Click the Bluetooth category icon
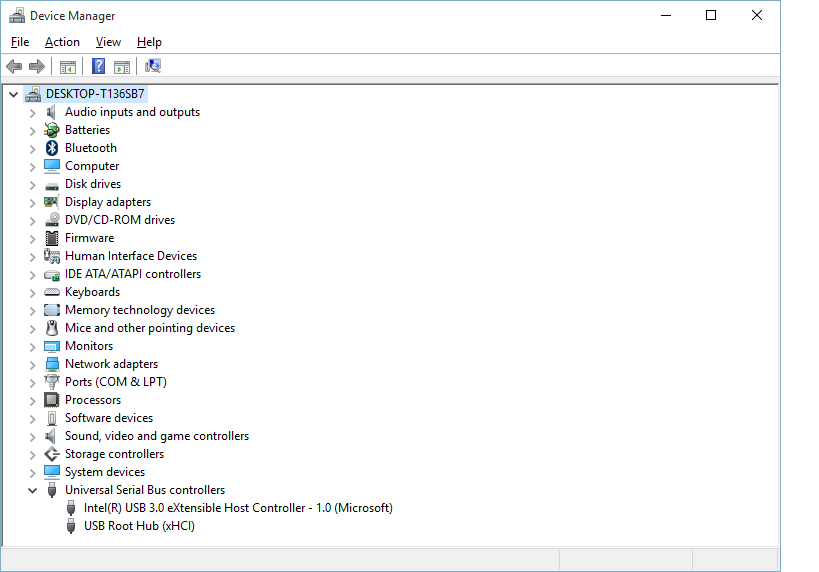This screenshot has height=572, width=819. pyautogui.click(x=52, y=148)
